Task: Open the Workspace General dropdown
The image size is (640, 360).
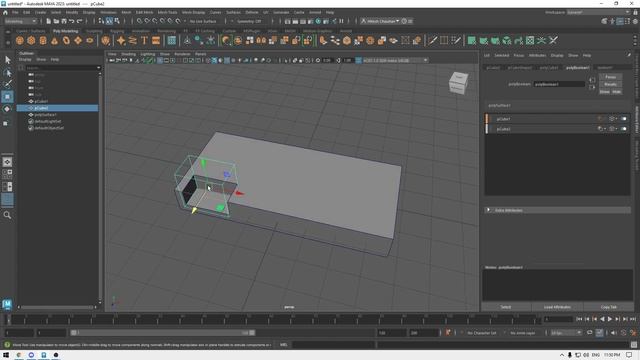Action: 598,12
